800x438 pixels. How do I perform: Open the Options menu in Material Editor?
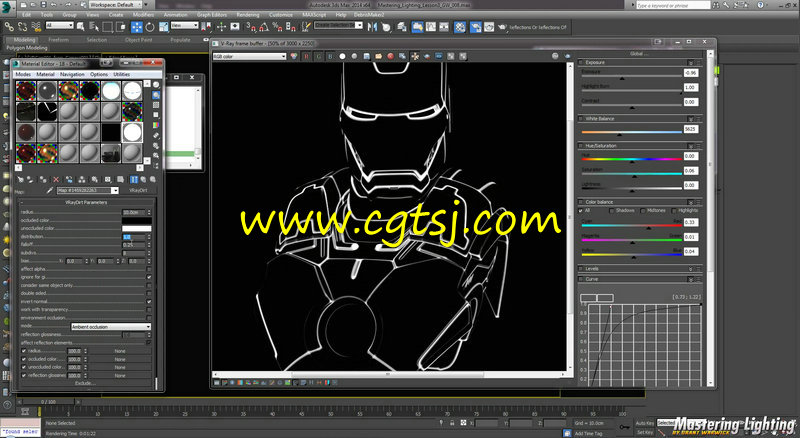pos(99,74)
